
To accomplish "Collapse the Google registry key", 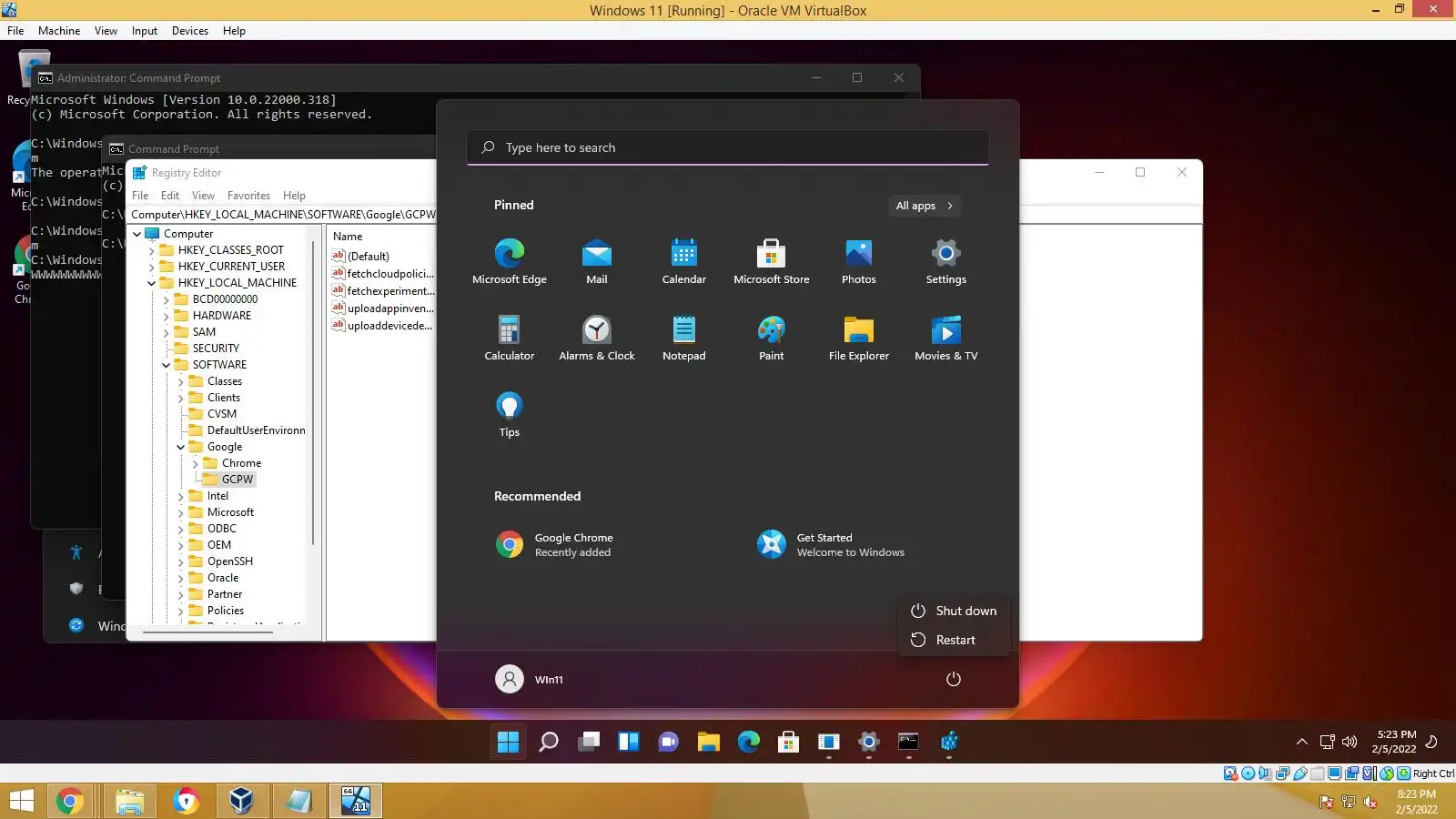I will point(181,447).
